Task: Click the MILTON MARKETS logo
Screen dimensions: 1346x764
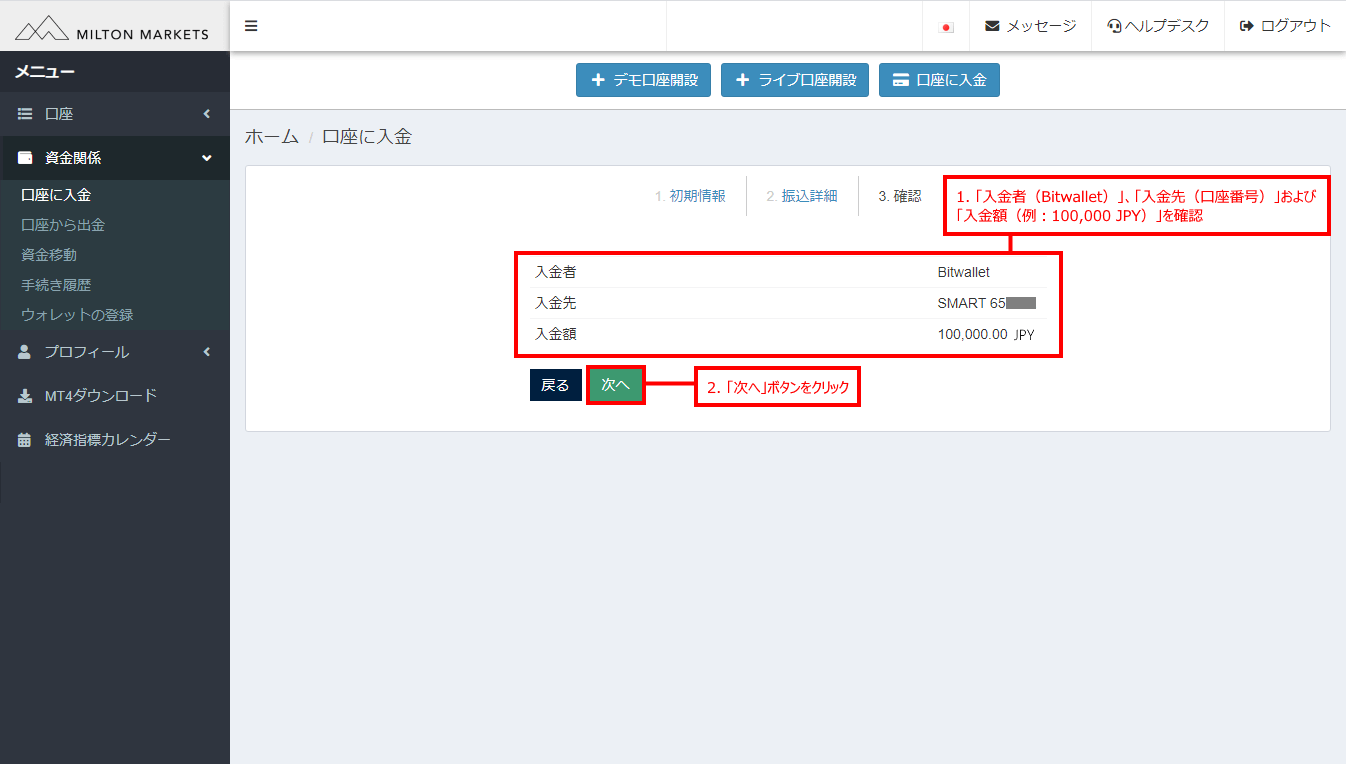Action: 113,26
